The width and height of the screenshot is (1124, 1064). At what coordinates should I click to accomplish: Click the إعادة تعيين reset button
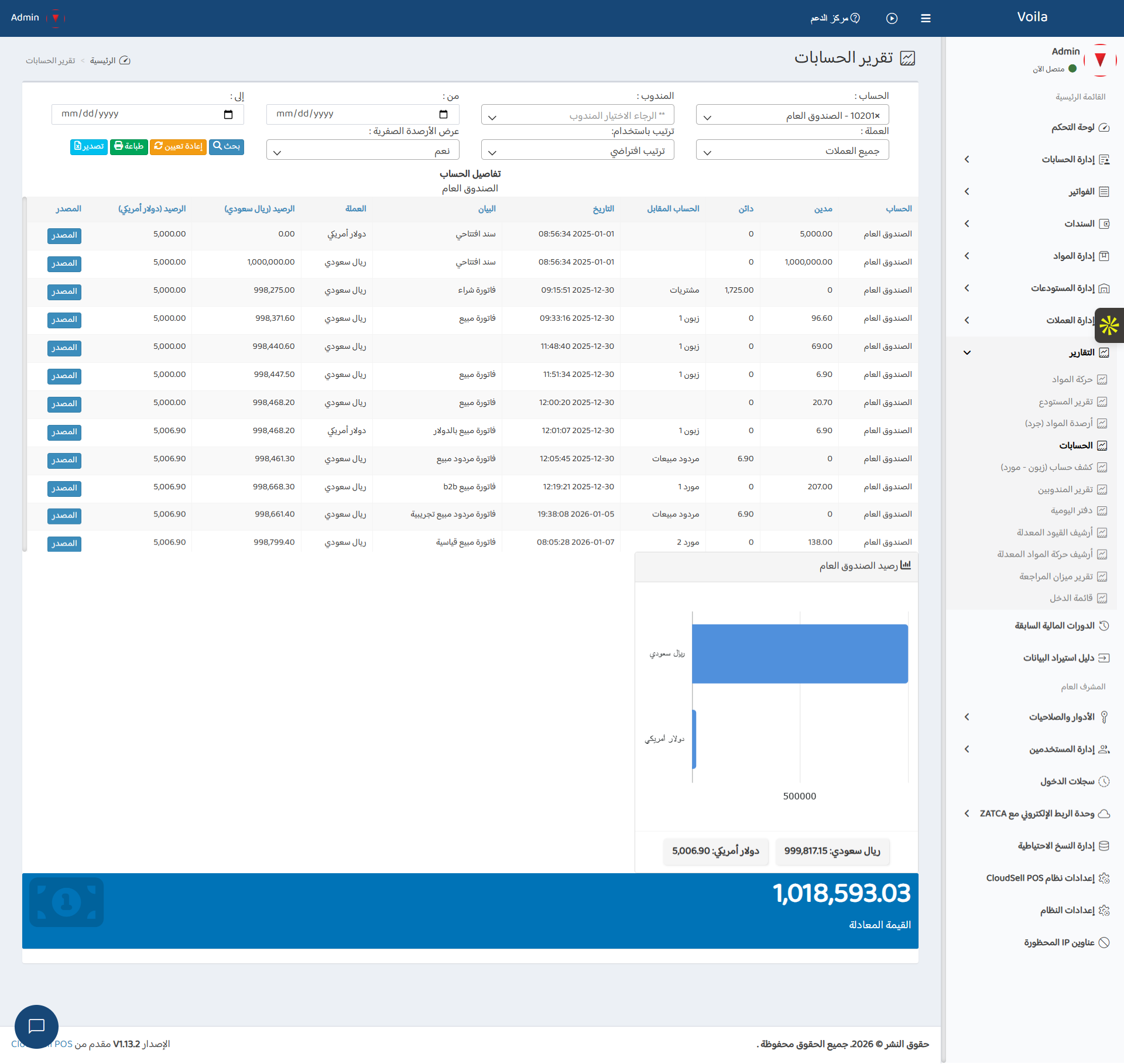tap(179, 146)
